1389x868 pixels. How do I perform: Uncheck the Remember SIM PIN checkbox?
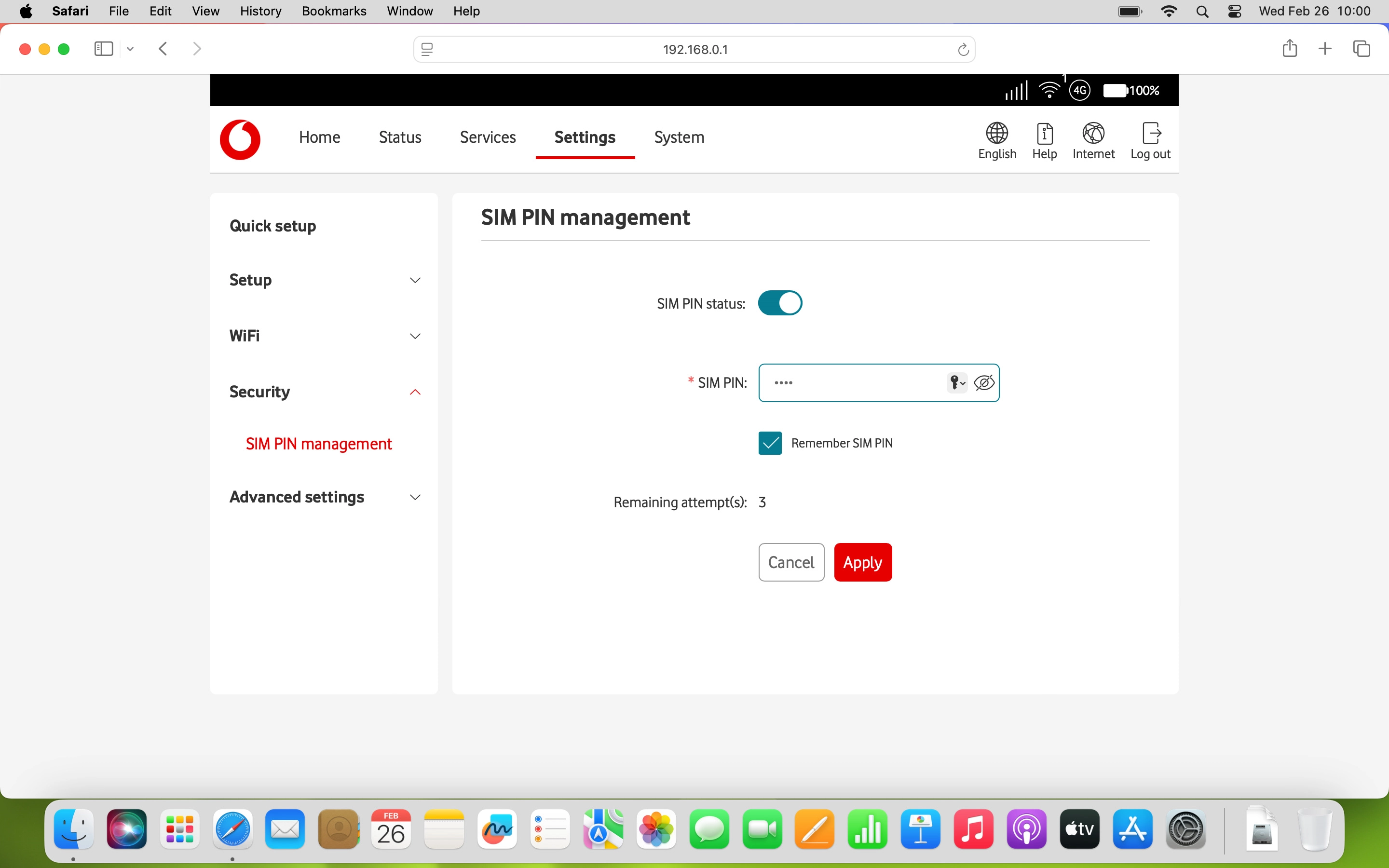tap(770, 443)
